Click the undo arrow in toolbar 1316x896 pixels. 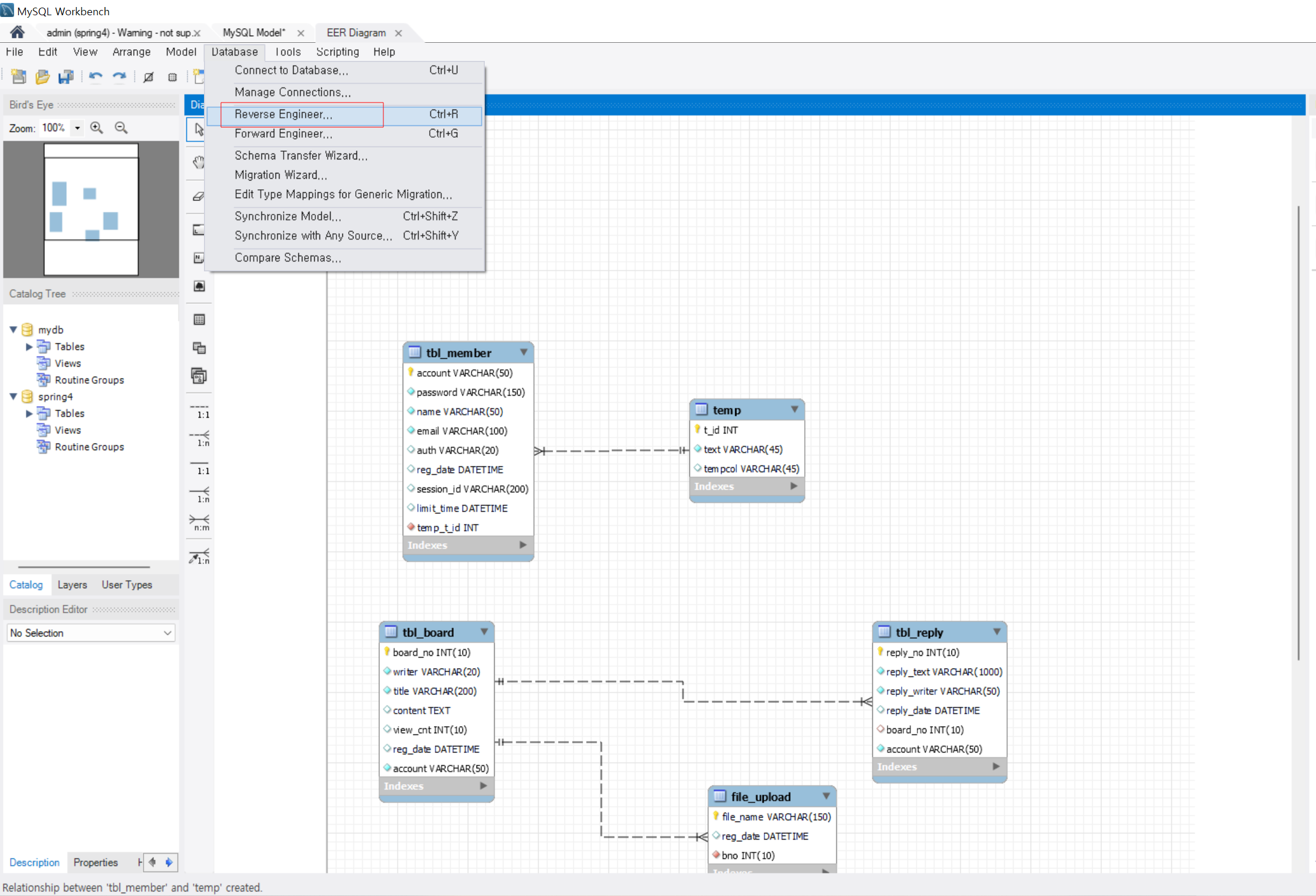click(x=96, y=77)
